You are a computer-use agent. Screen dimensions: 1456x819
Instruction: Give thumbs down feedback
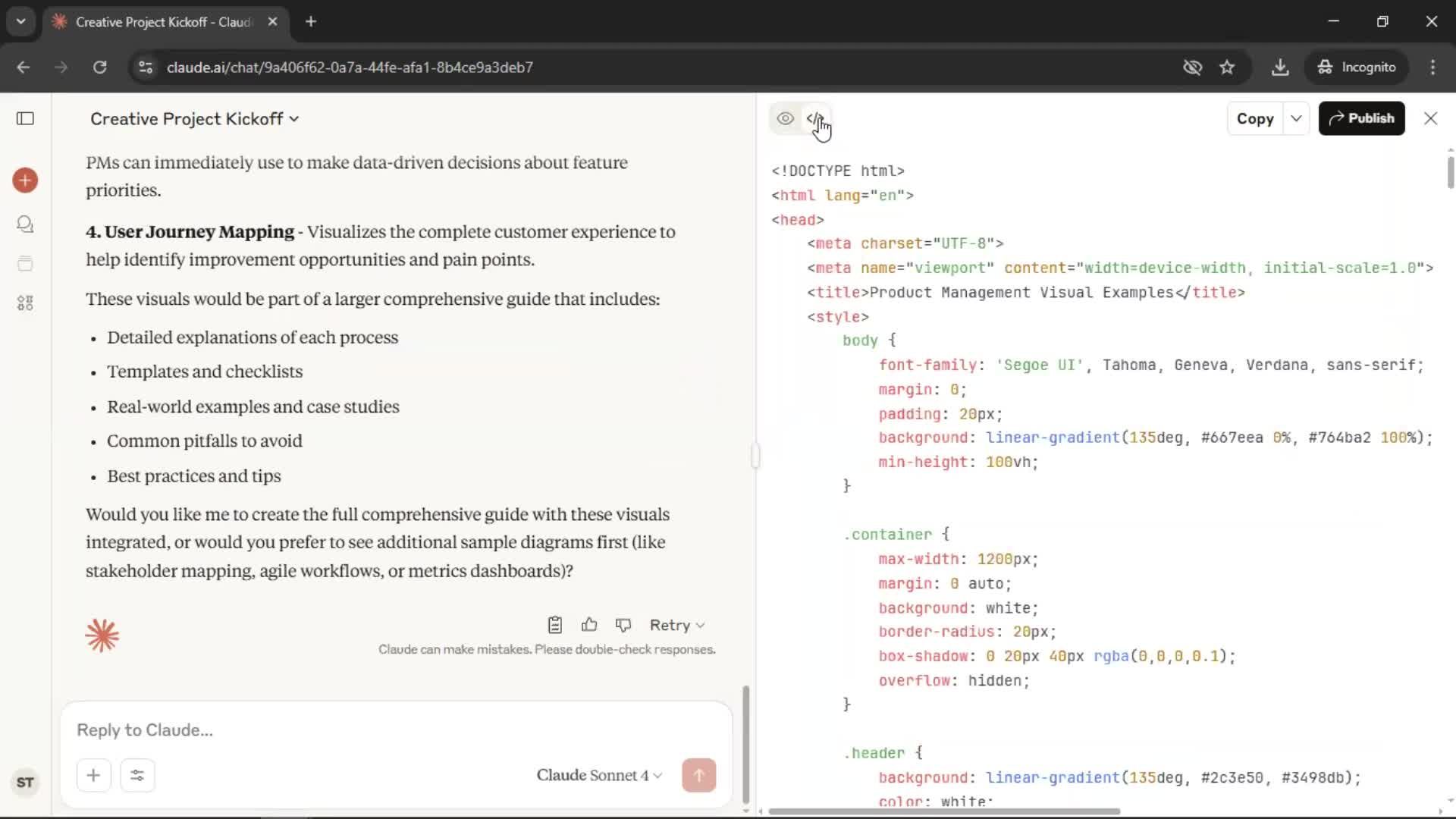click(623, 625)
